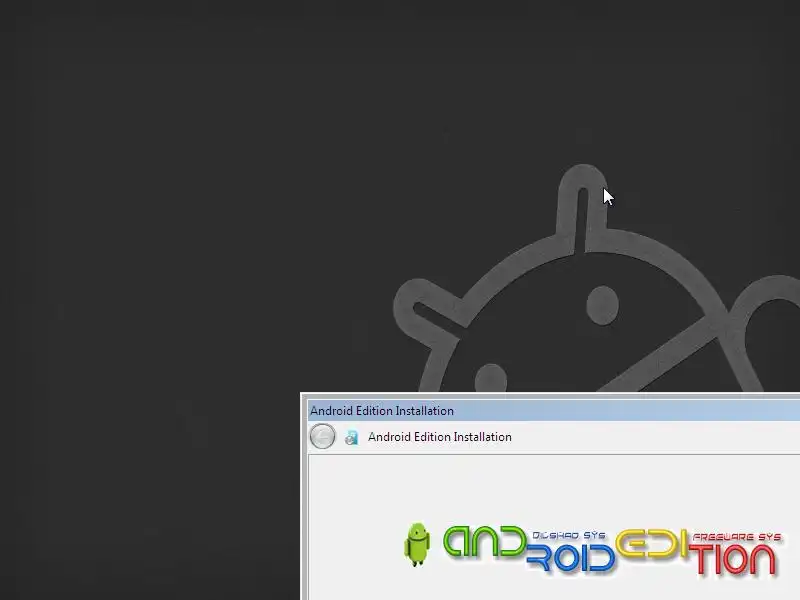The width and height of the screenshot is (800, 600).
Task: Click the installer icon beside the header title
Action: [x=352, y=437]
